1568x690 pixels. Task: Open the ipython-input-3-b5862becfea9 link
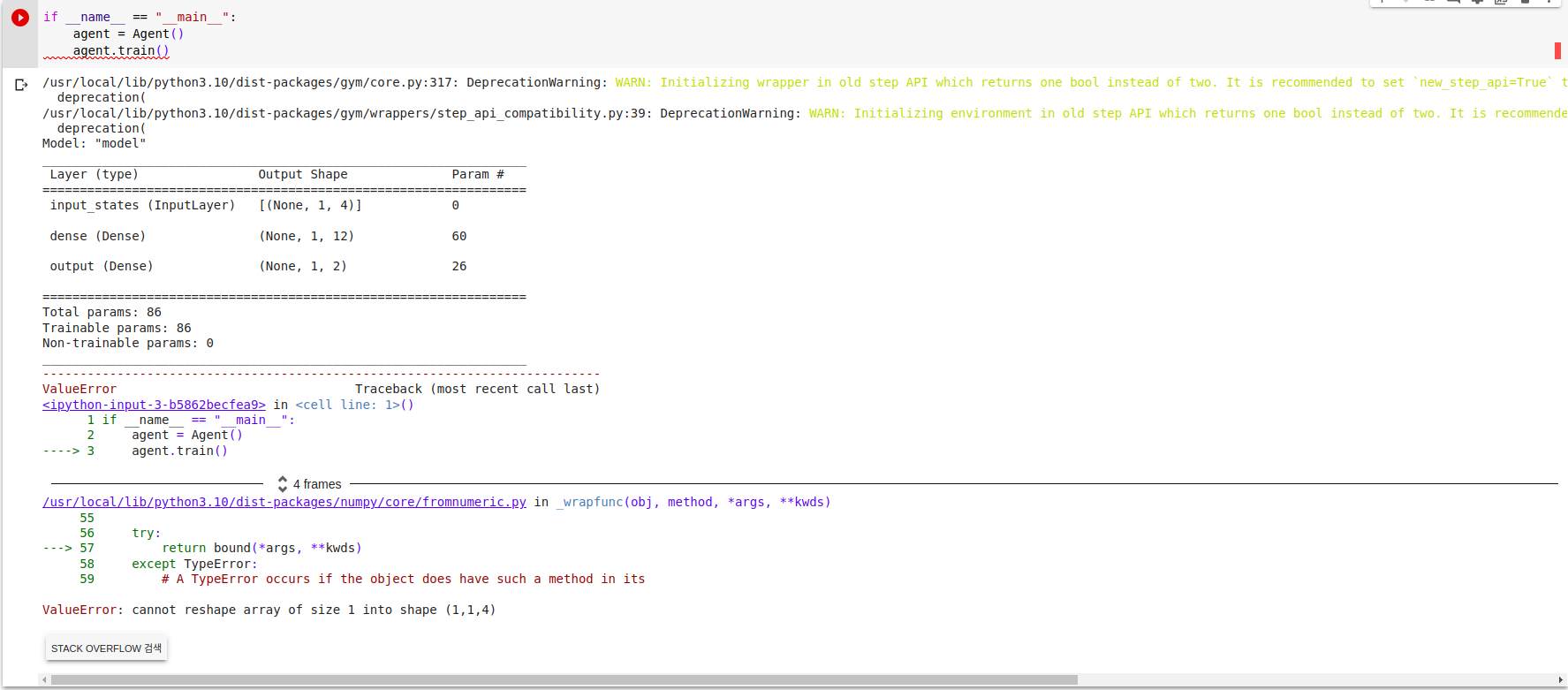(154, 405)
